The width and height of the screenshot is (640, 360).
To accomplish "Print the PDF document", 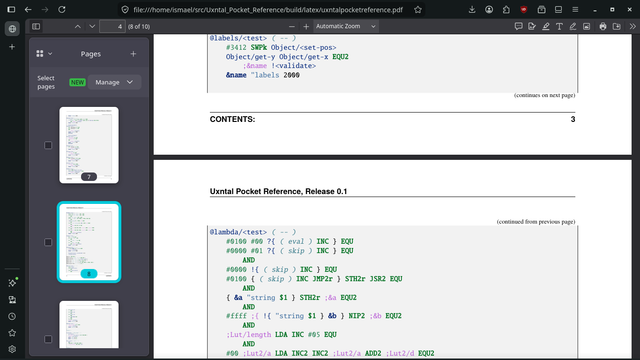I will [603, 27].
